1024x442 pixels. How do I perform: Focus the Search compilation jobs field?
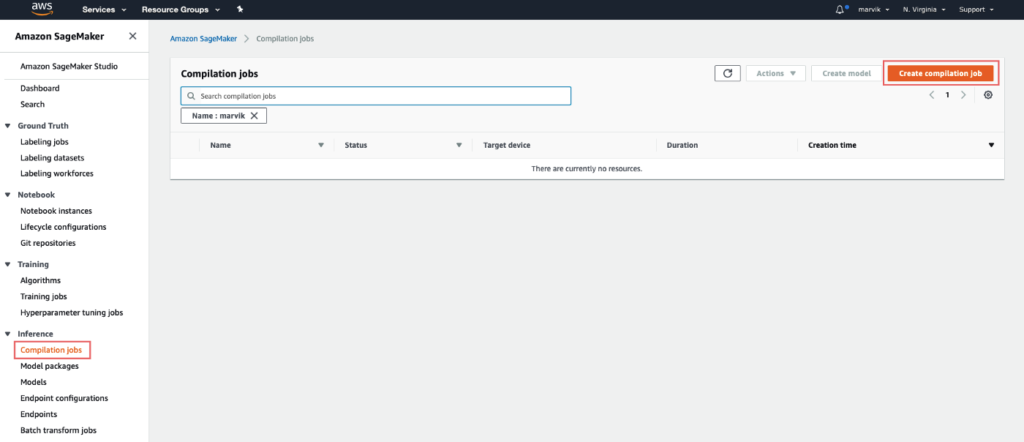[376, 96]
